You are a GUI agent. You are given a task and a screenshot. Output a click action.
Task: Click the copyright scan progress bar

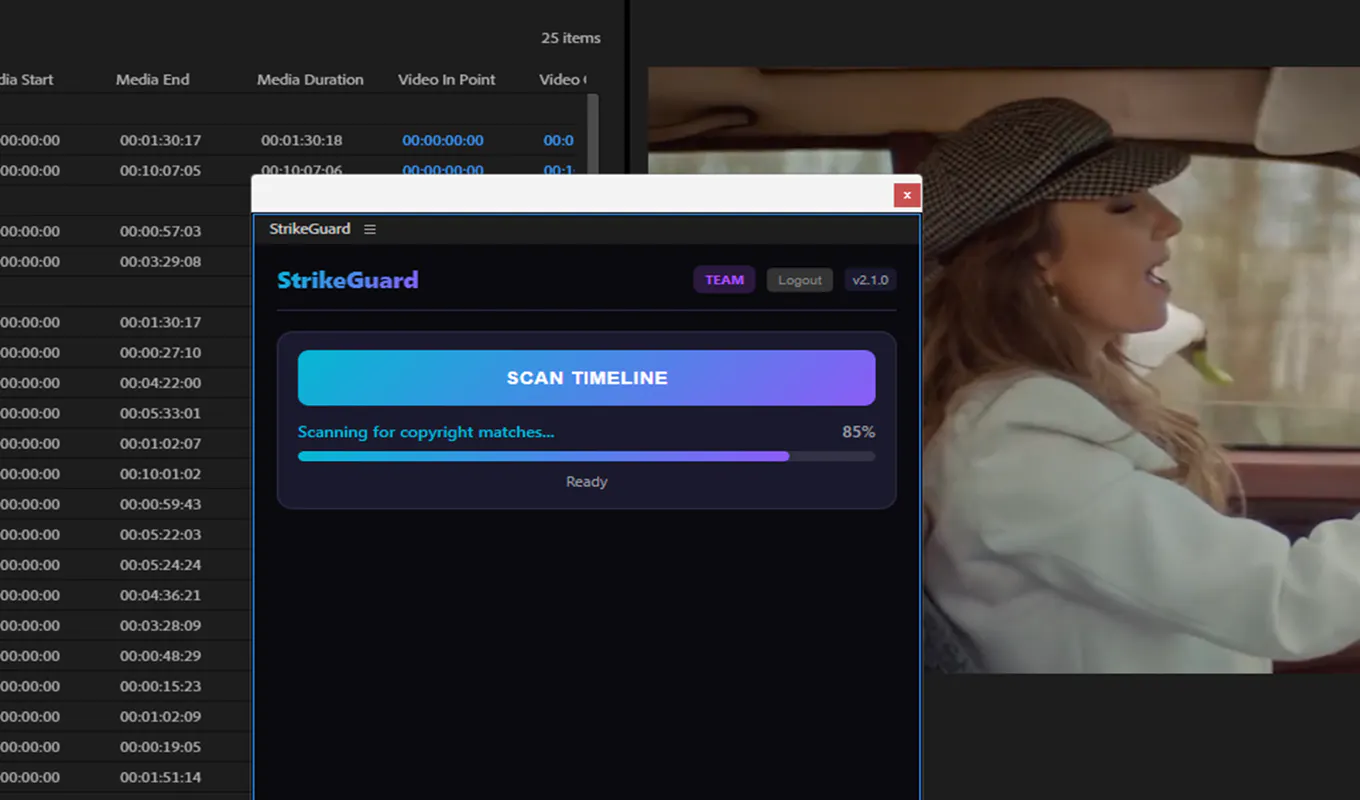click(587, 456)
